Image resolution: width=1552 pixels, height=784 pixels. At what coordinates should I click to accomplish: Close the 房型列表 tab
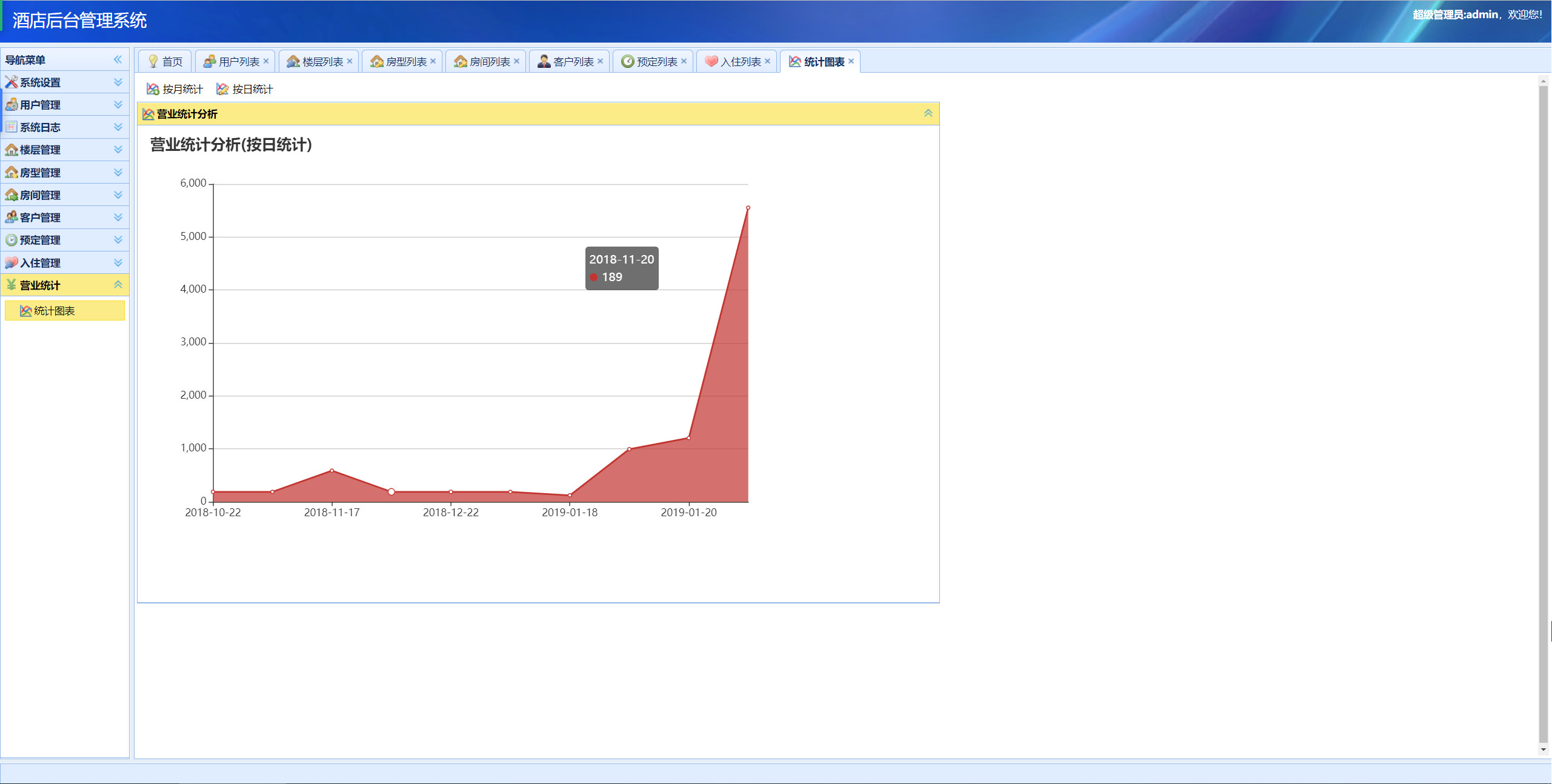[x=433, y=61]
